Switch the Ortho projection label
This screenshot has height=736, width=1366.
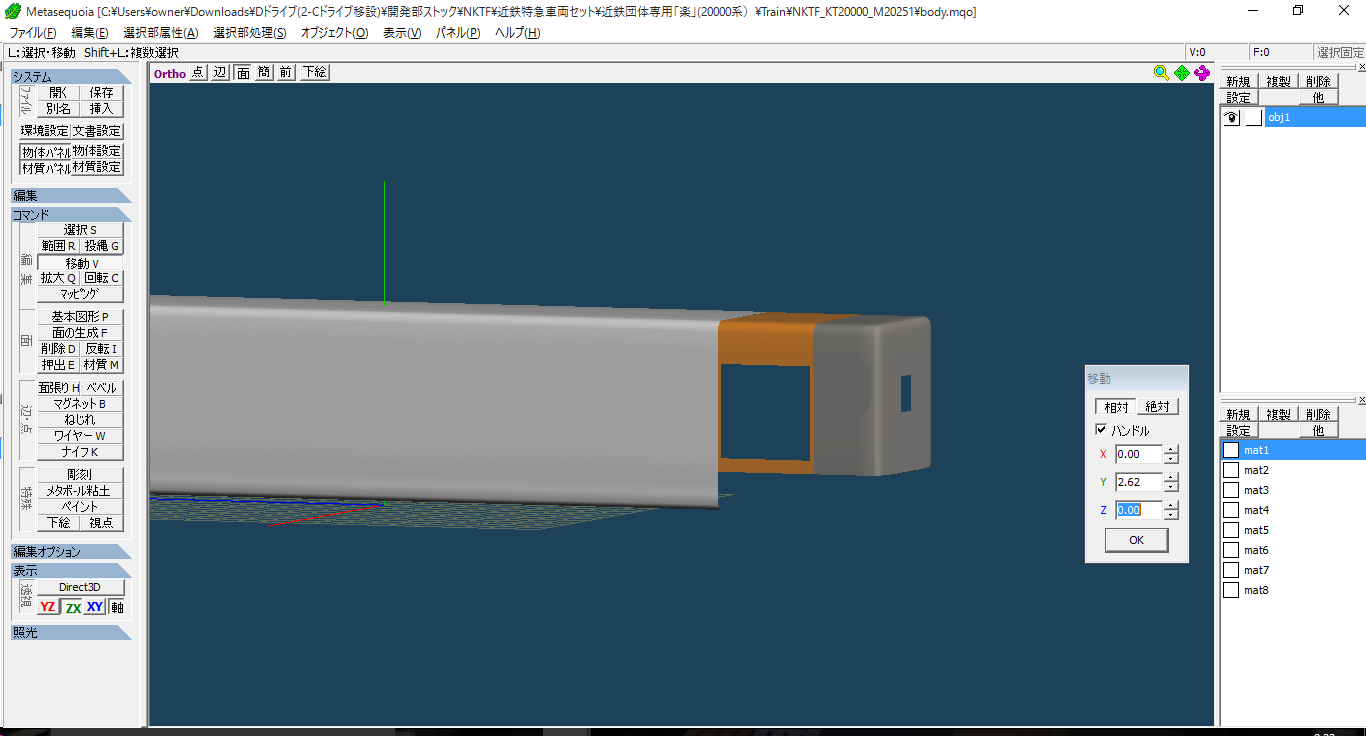click(170, 73)
